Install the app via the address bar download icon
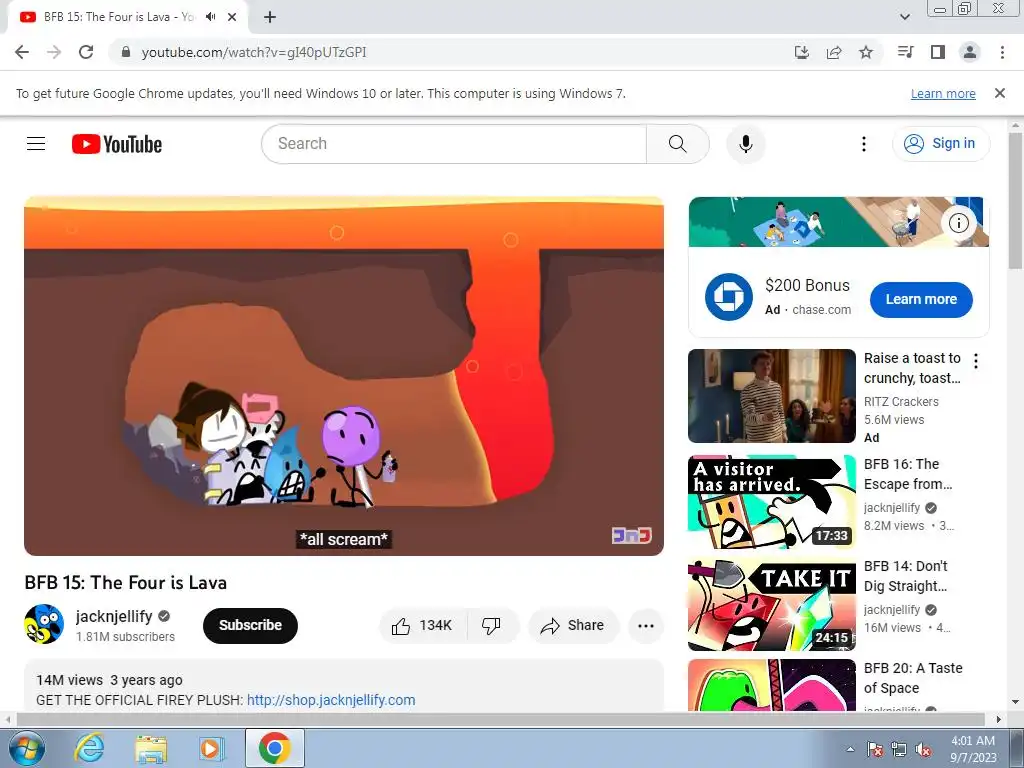1024x768 pixels. pos(802,52)
